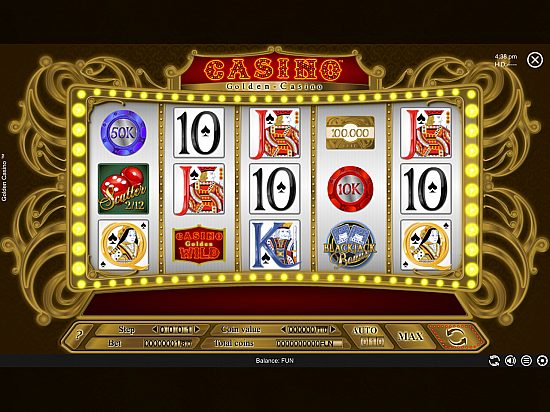550x412 pixels.
Task: Close the game with the X icon
Action: tap(535, 60)
